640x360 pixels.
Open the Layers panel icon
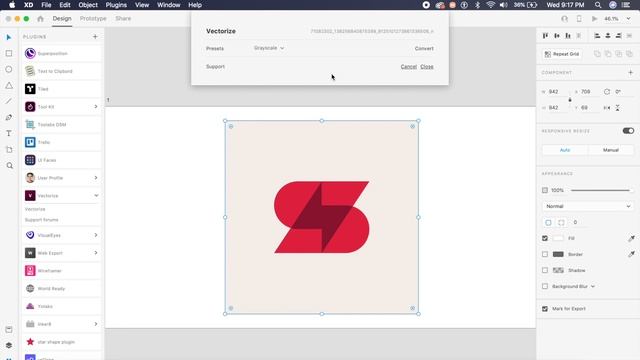tap(9, 345)
